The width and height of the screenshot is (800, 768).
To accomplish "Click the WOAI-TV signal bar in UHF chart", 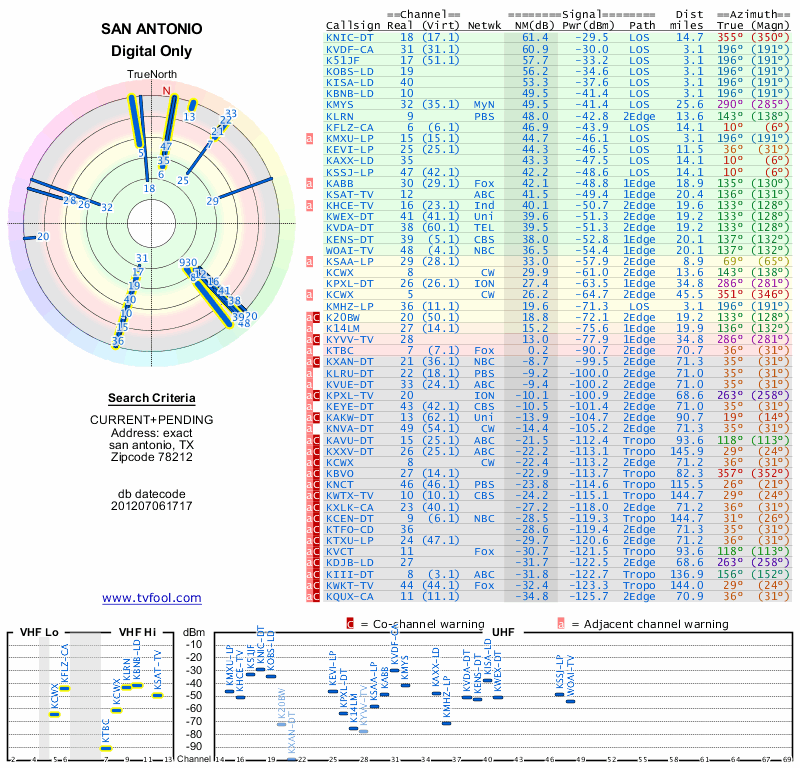I will tap(570, 701).
